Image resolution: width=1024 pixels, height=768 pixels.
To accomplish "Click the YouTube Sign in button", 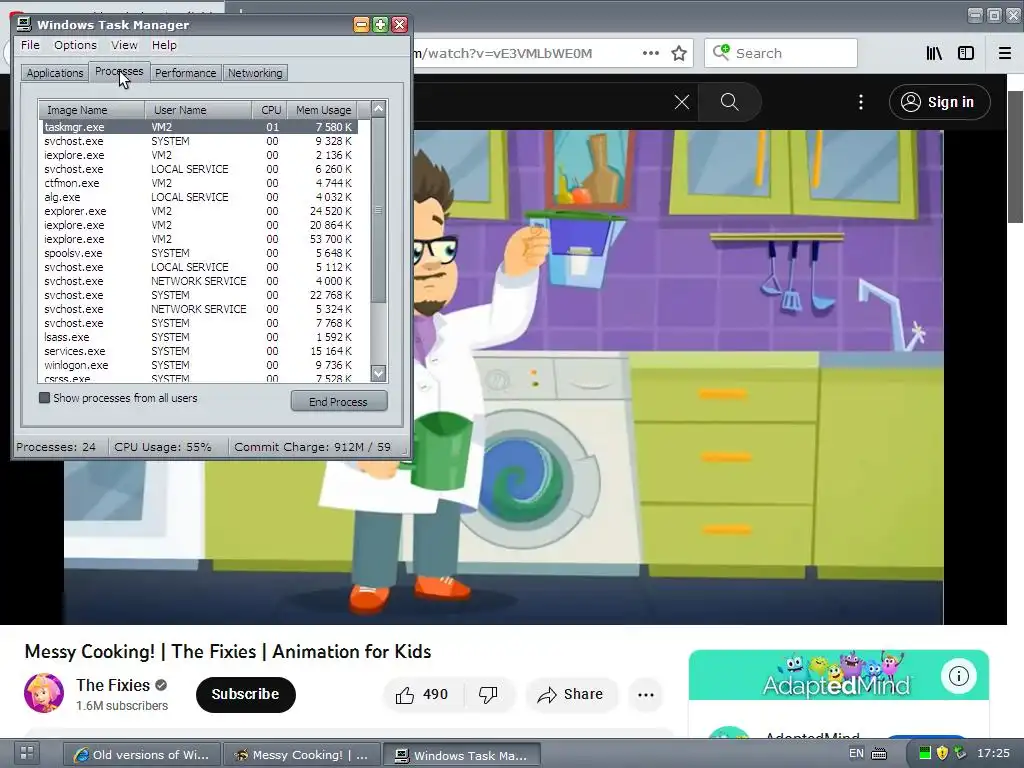I will coord(939,102).
